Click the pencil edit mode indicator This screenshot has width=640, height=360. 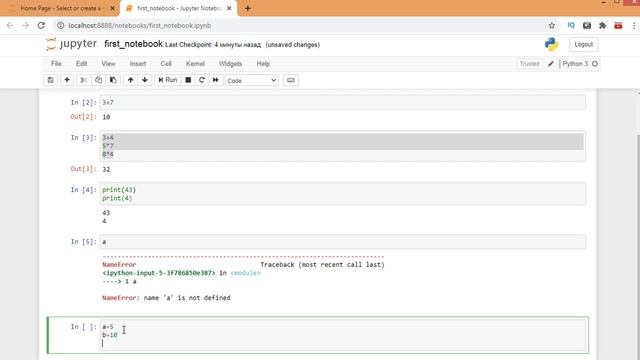[551, 64]
